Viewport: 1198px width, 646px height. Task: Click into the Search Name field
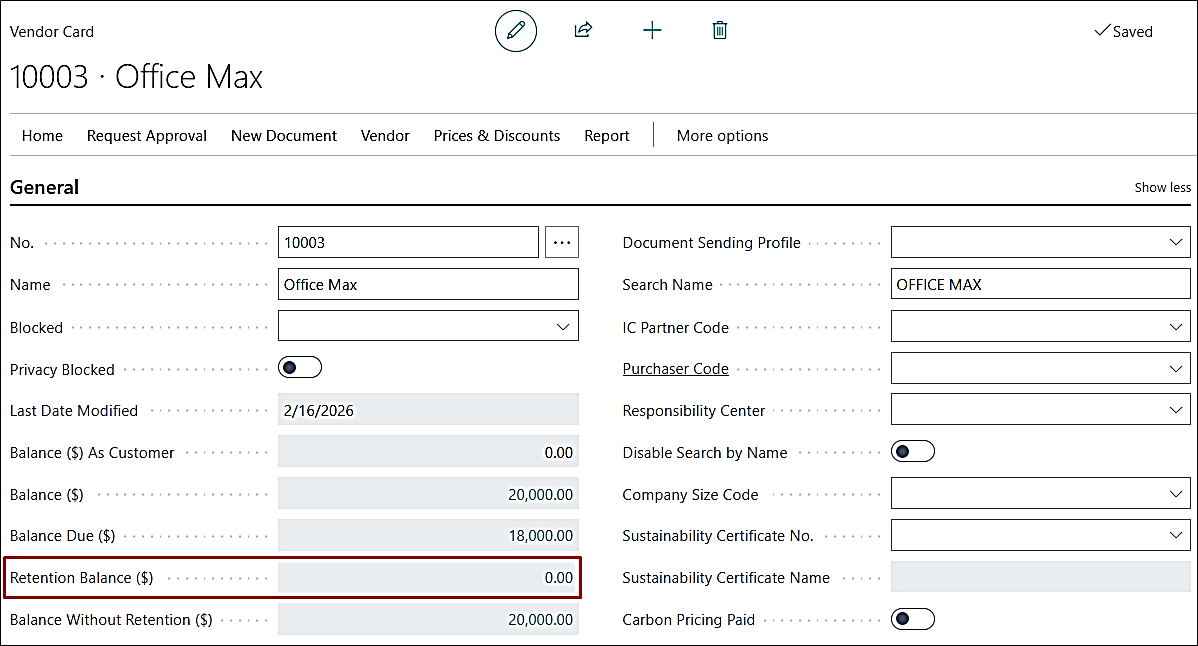click(1040, 285)
